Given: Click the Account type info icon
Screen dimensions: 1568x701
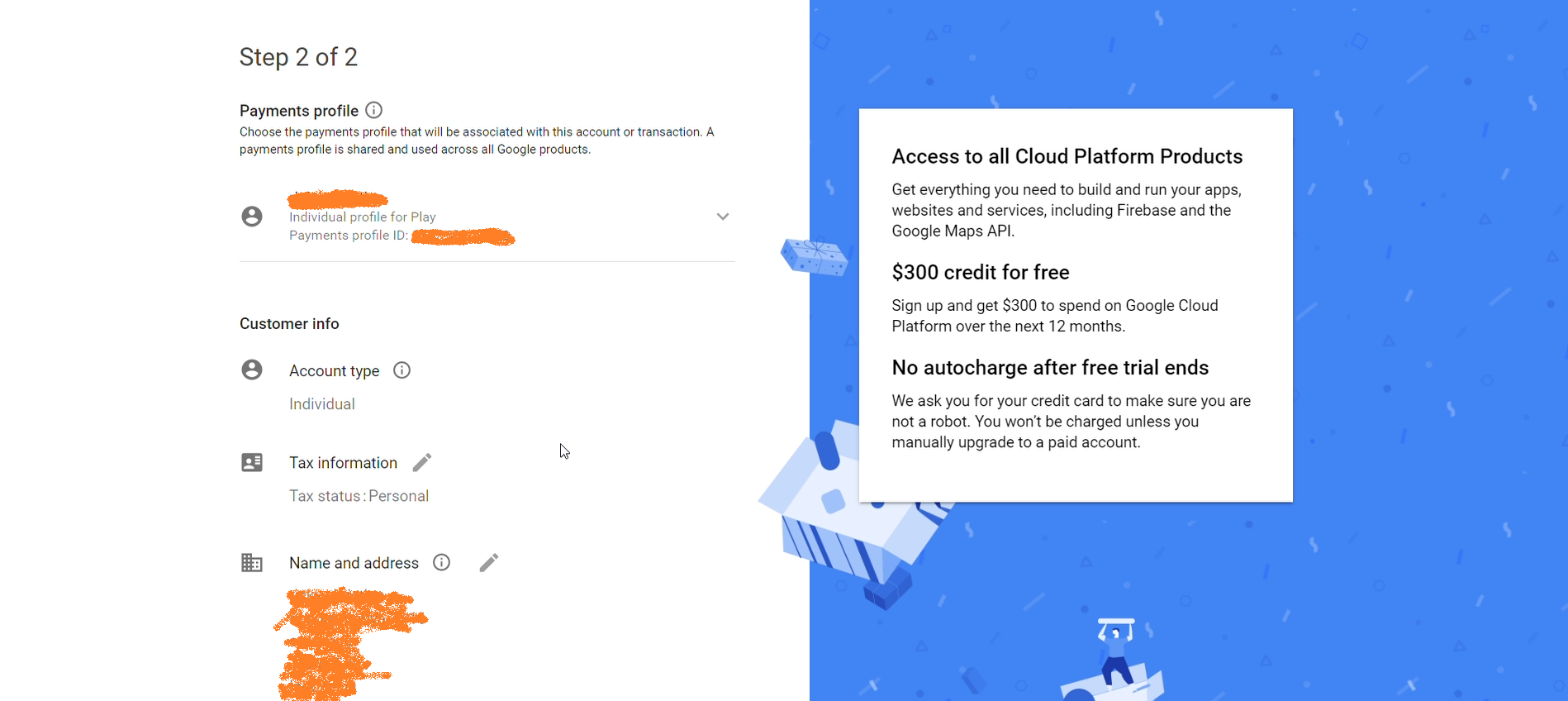Looking at the screenshot, I should [402, 370].
